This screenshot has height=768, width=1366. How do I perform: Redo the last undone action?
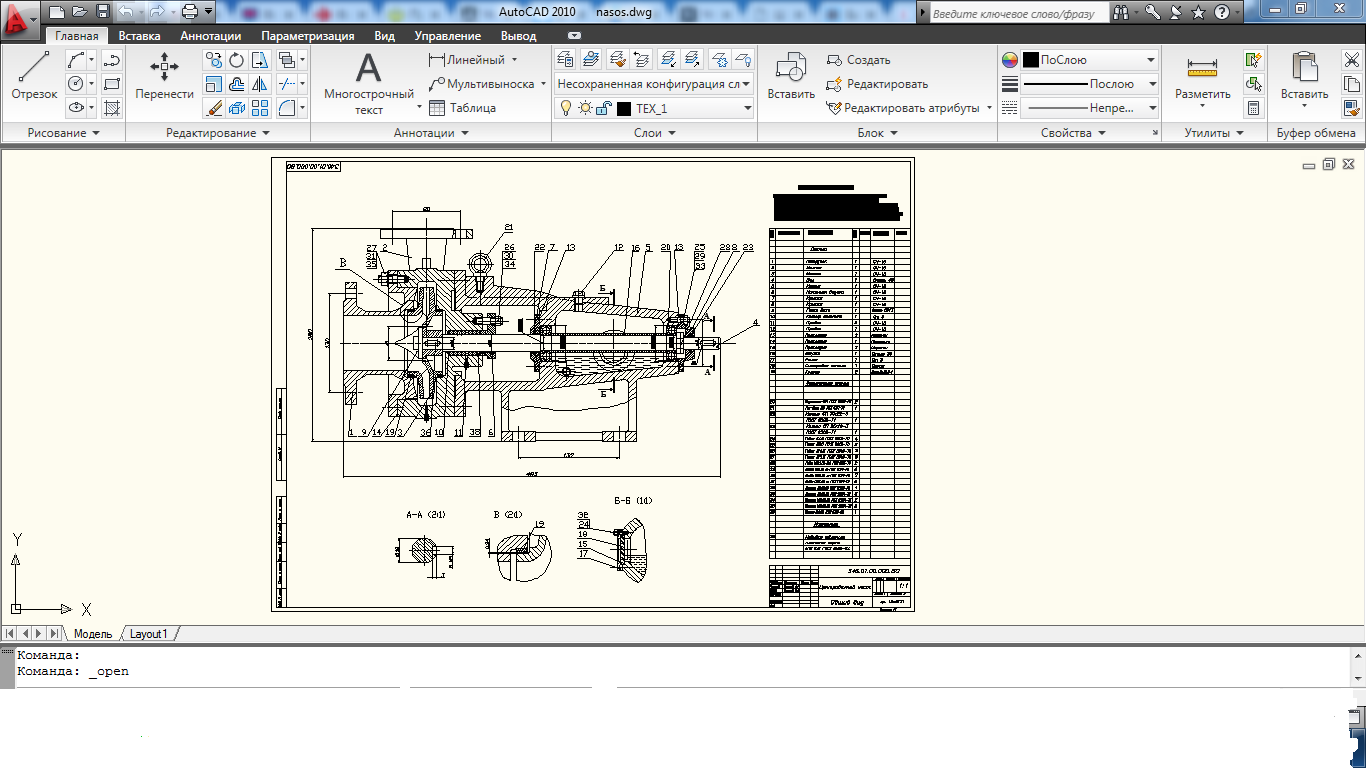(x=157, y=12)
